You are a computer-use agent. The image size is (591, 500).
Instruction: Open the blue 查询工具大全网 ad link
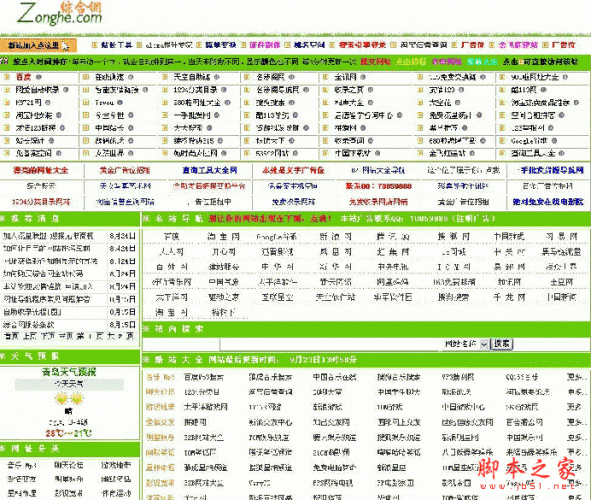coord(210,170)
